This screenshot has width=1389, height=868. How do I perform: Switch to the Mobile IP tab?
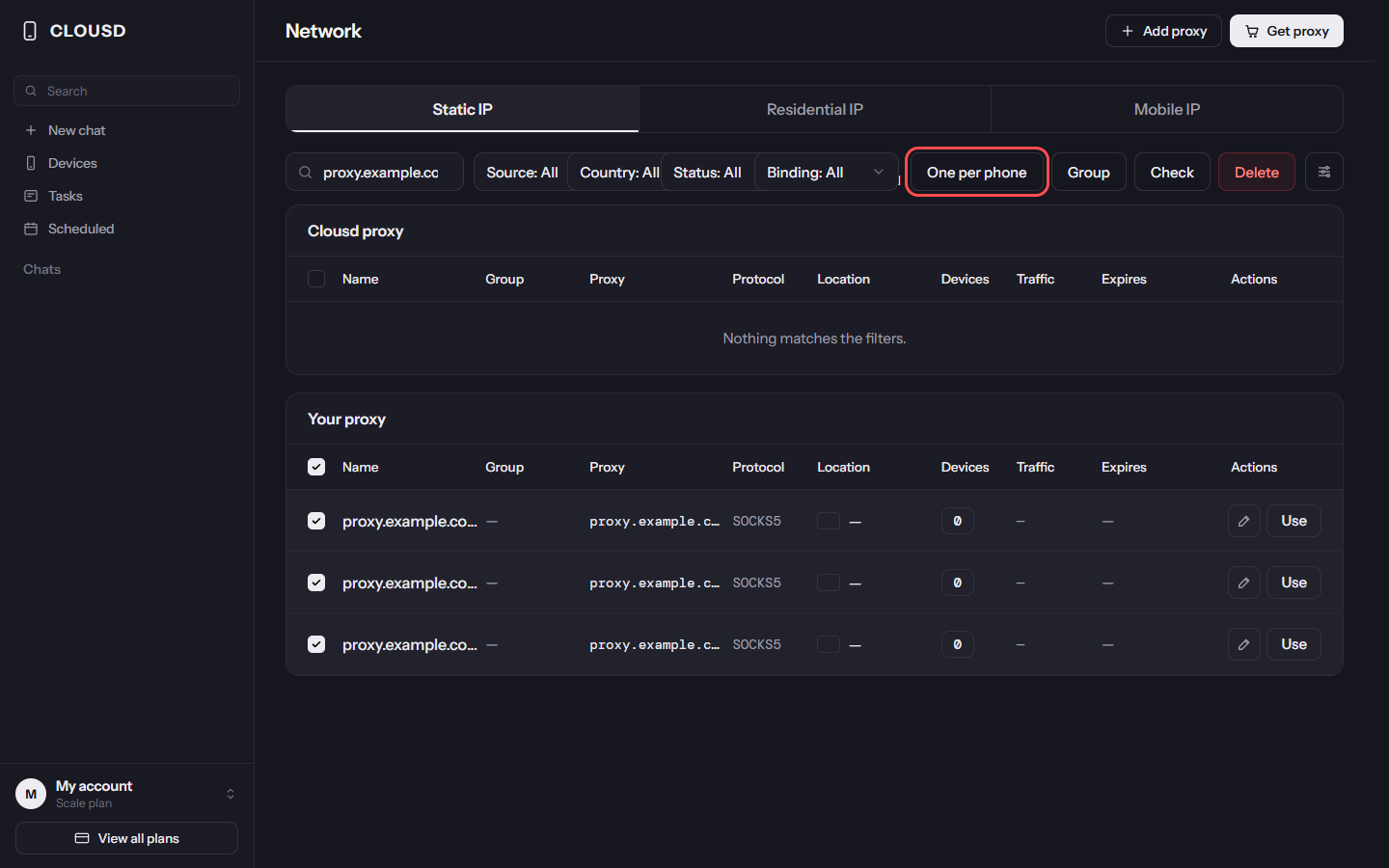pyautogui.click(x=1166, y=109)
